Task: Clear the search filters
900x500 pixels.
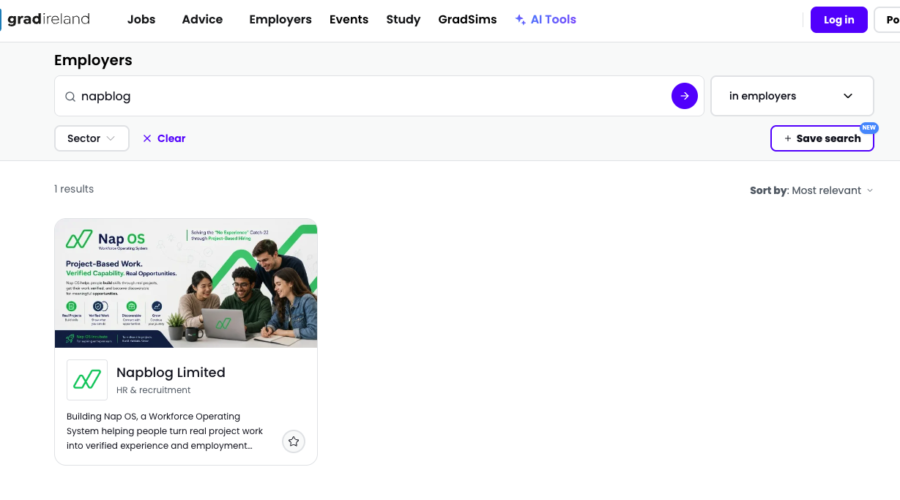Action: [x=164, y=138]
